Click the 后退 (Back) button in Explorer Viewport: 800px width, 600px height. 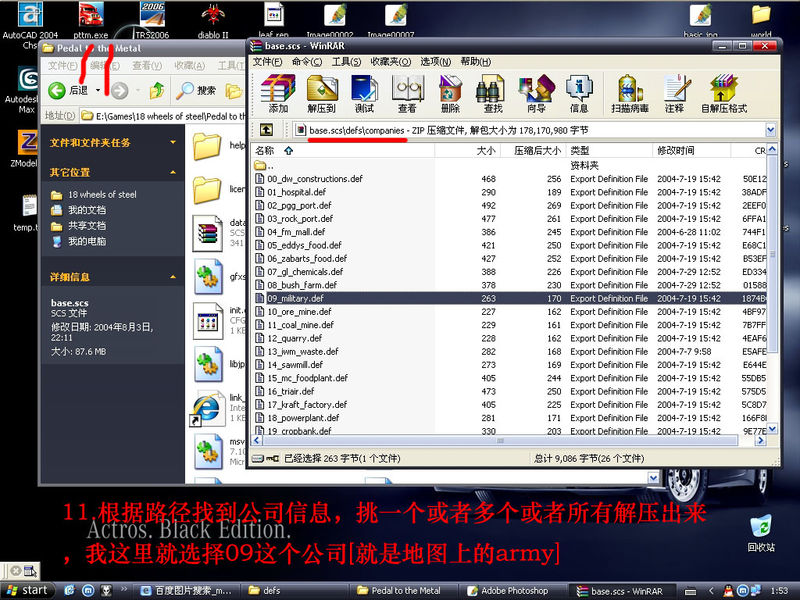coord(68,90)
